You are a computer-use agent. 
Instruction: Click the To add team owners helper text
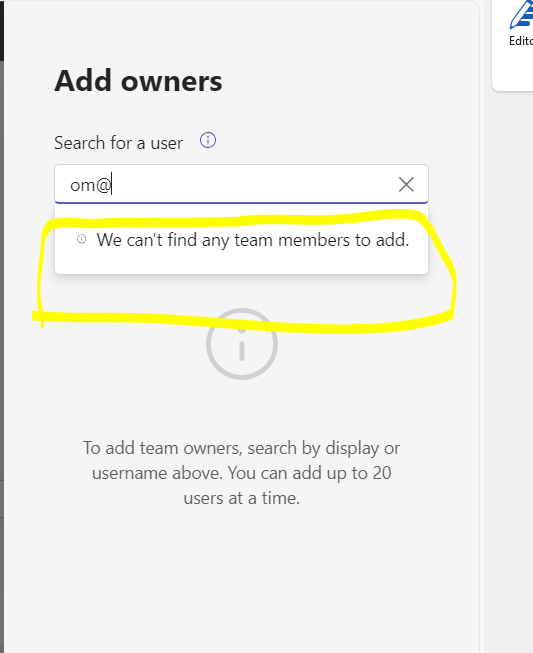(242, 473)
